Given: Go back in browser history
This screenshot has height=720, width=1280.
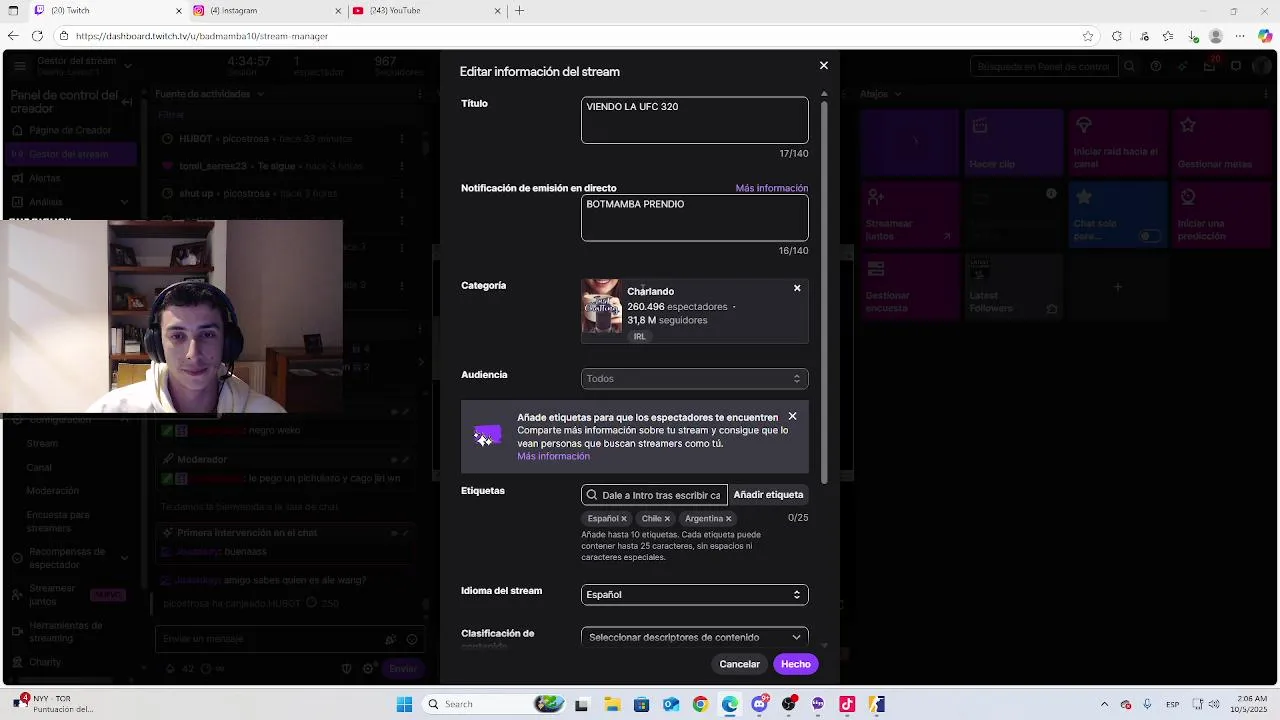Looking at the screenshot, I should coord(13,36).
